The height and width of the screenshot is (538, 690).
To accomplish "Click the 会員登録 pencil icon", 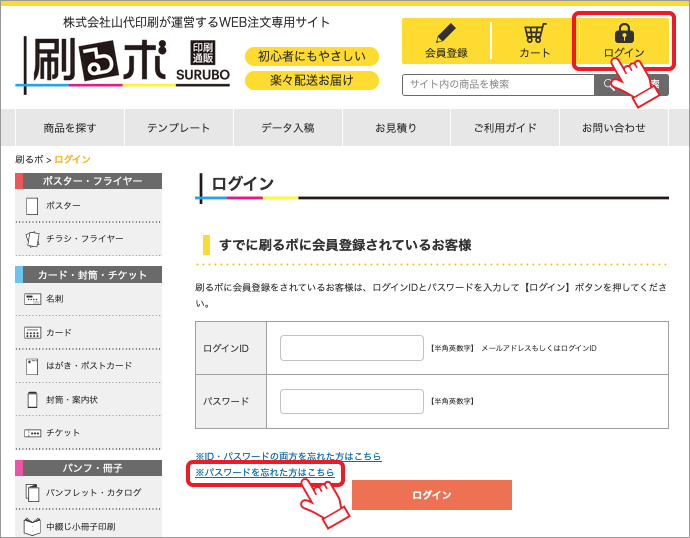I will pos(446,33).
